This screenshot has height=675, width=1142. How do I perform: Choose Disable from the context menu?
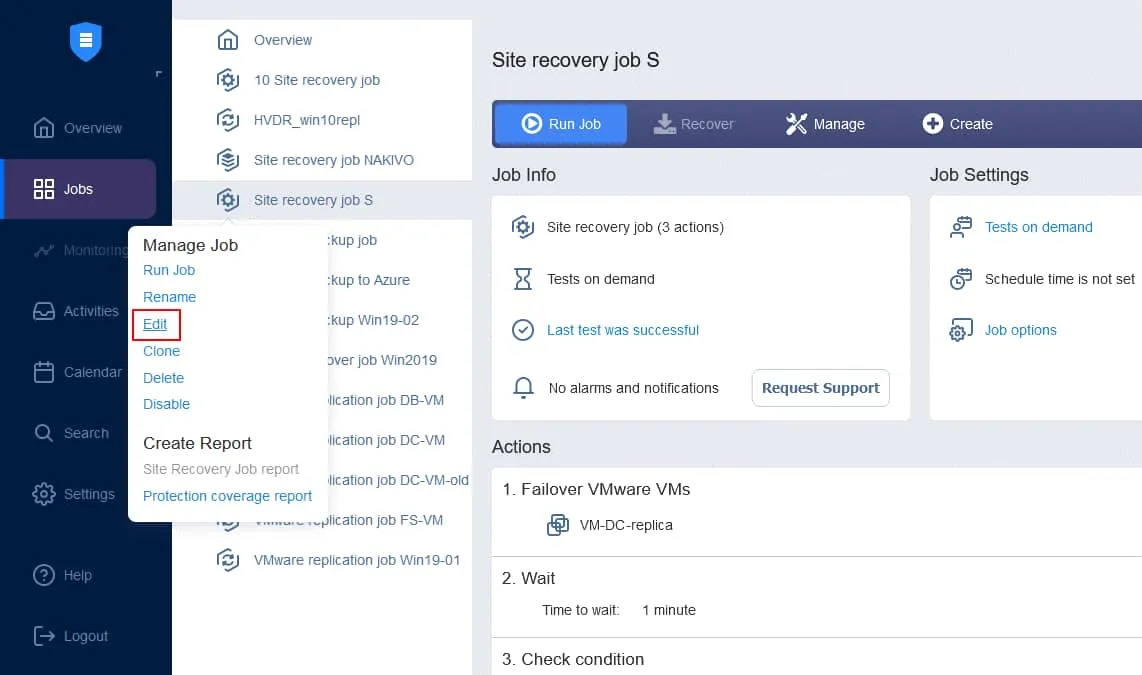166,404
